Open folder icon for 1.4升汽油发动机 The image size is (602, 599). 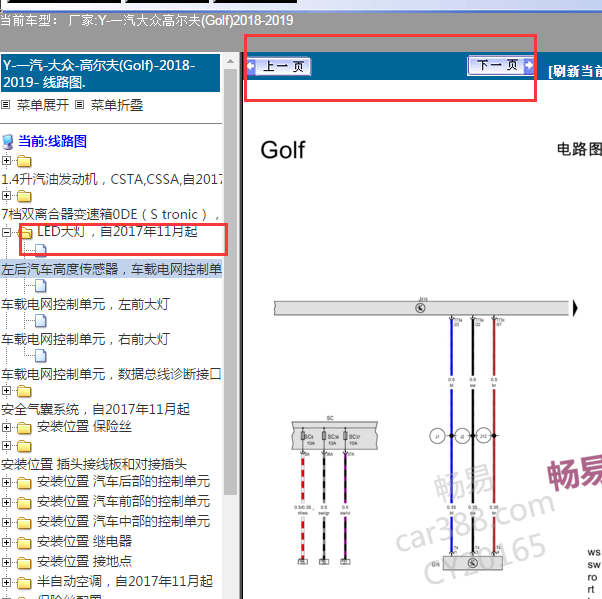(24, 161)
